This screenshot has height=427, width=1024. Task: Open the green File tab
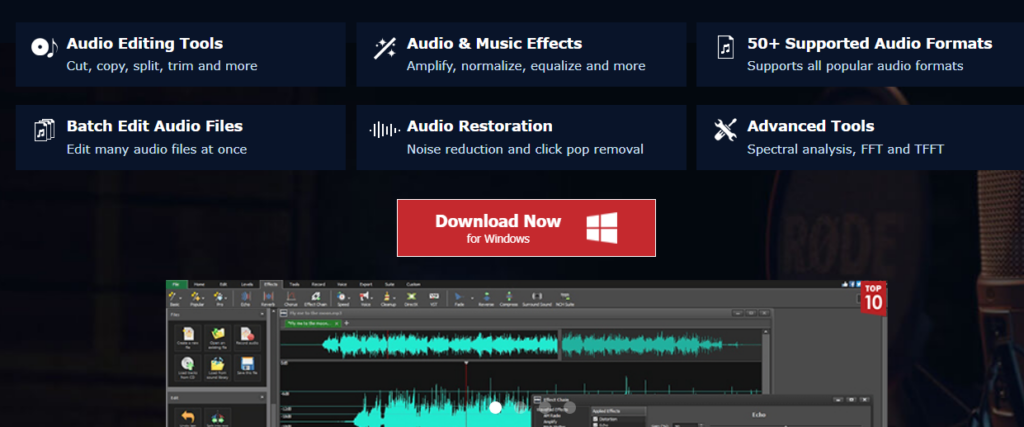click(176, 284)
